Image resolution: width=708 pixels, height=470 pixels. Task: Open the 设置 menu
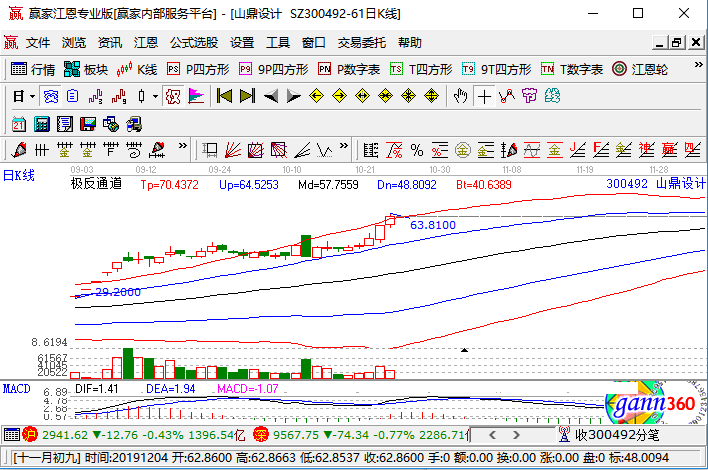[242, 43]
